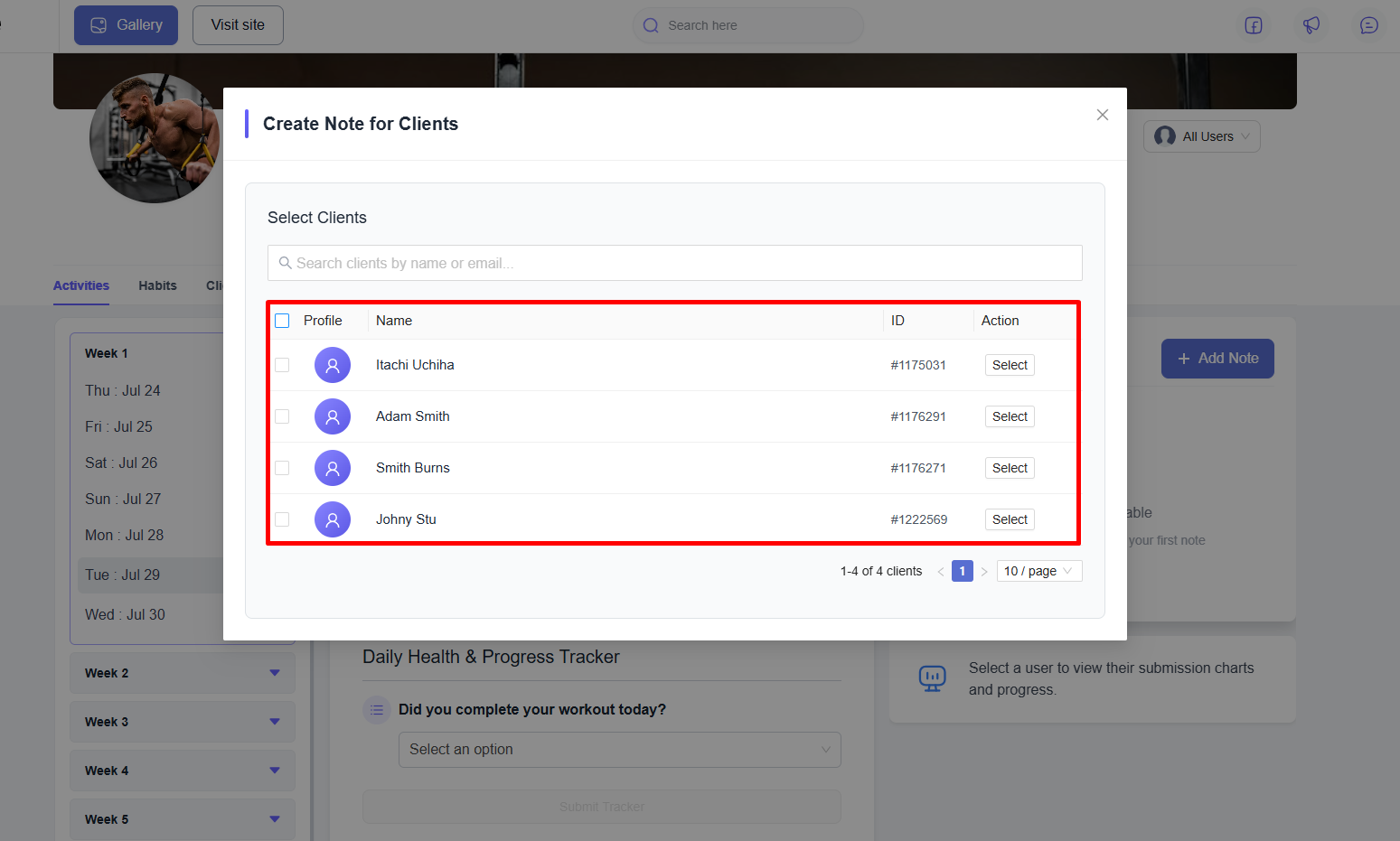Viewport: 1400px width, 841px height.
Task: Check the box for Johny Stu
Action: [x=282, y=519]
